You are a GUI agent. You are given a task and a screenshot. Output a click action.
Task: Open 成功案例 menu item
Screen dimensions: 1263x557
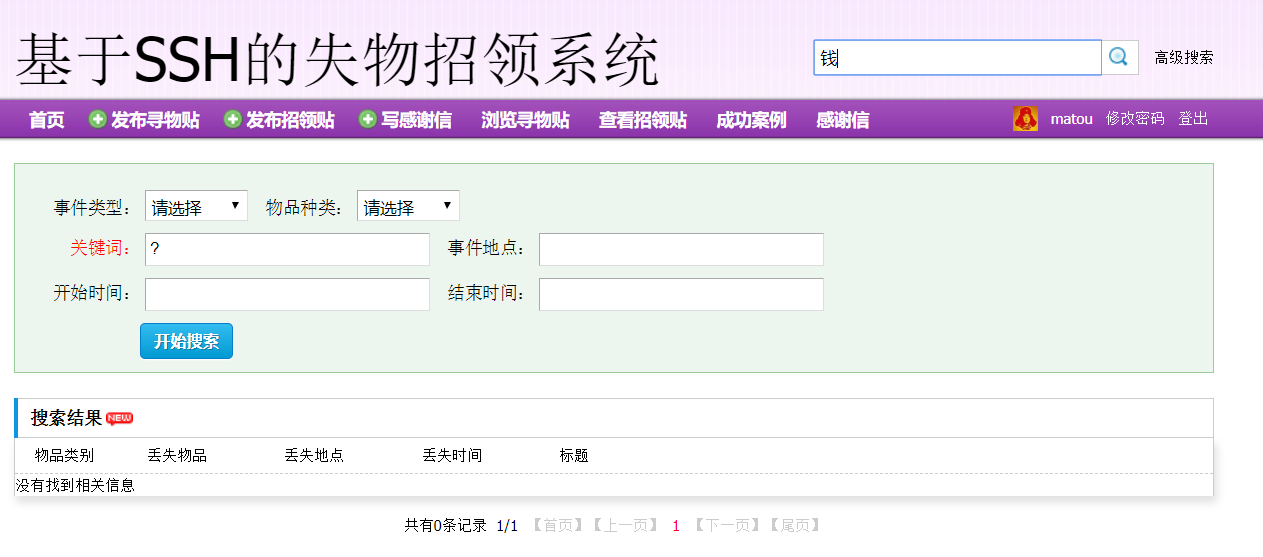point(751,120)
